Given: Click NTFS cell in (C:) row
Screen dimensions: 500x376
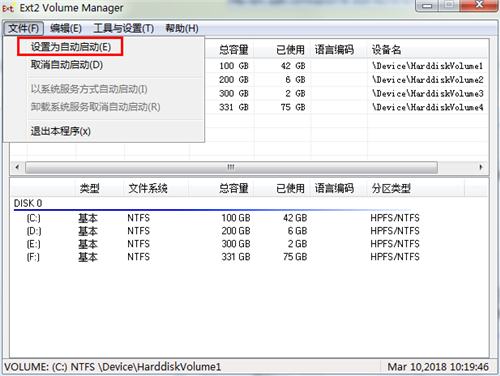Looking at the screenshot, I should coord(139,218).
